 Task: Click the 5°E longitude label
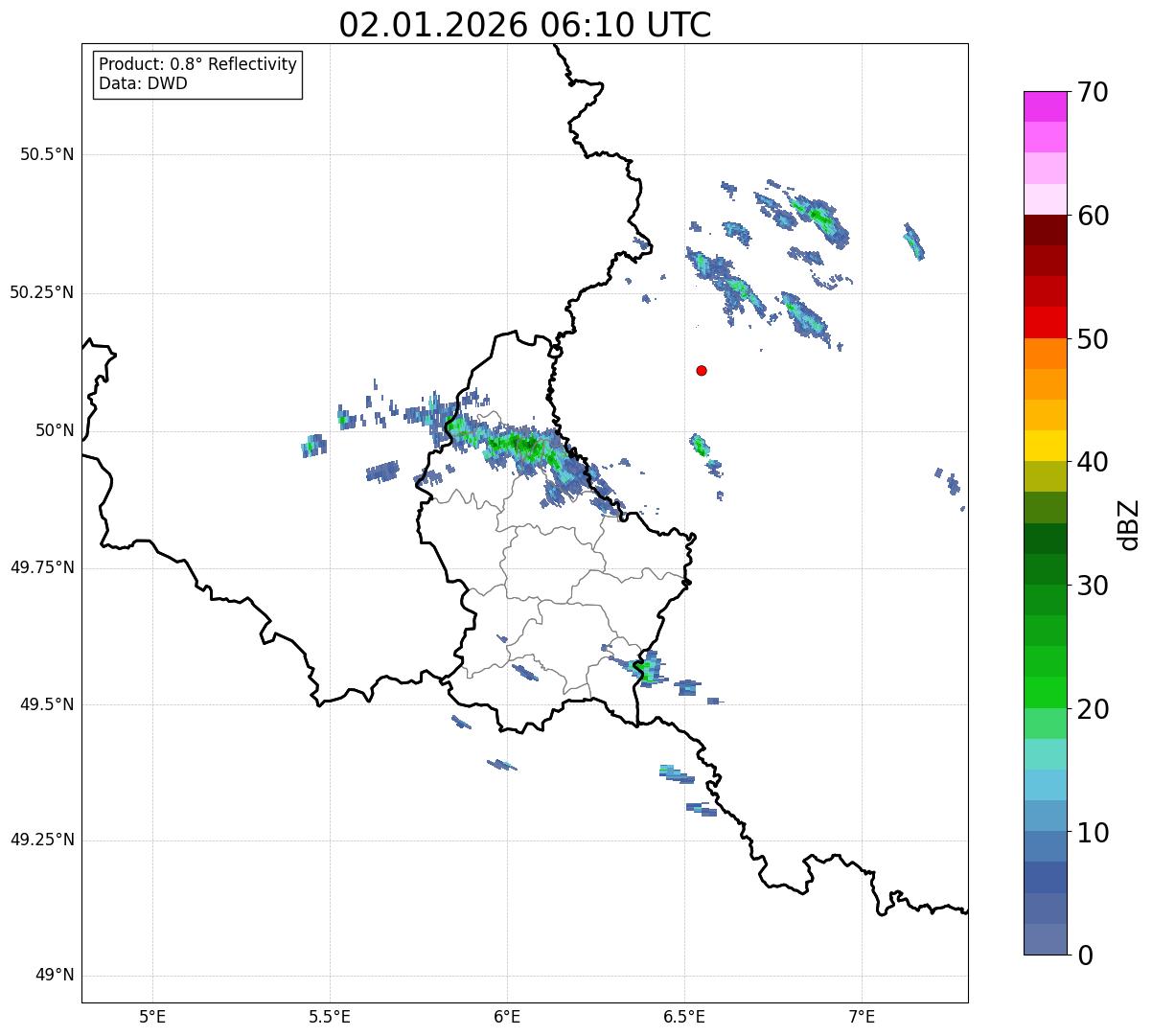click(152, 1016)
